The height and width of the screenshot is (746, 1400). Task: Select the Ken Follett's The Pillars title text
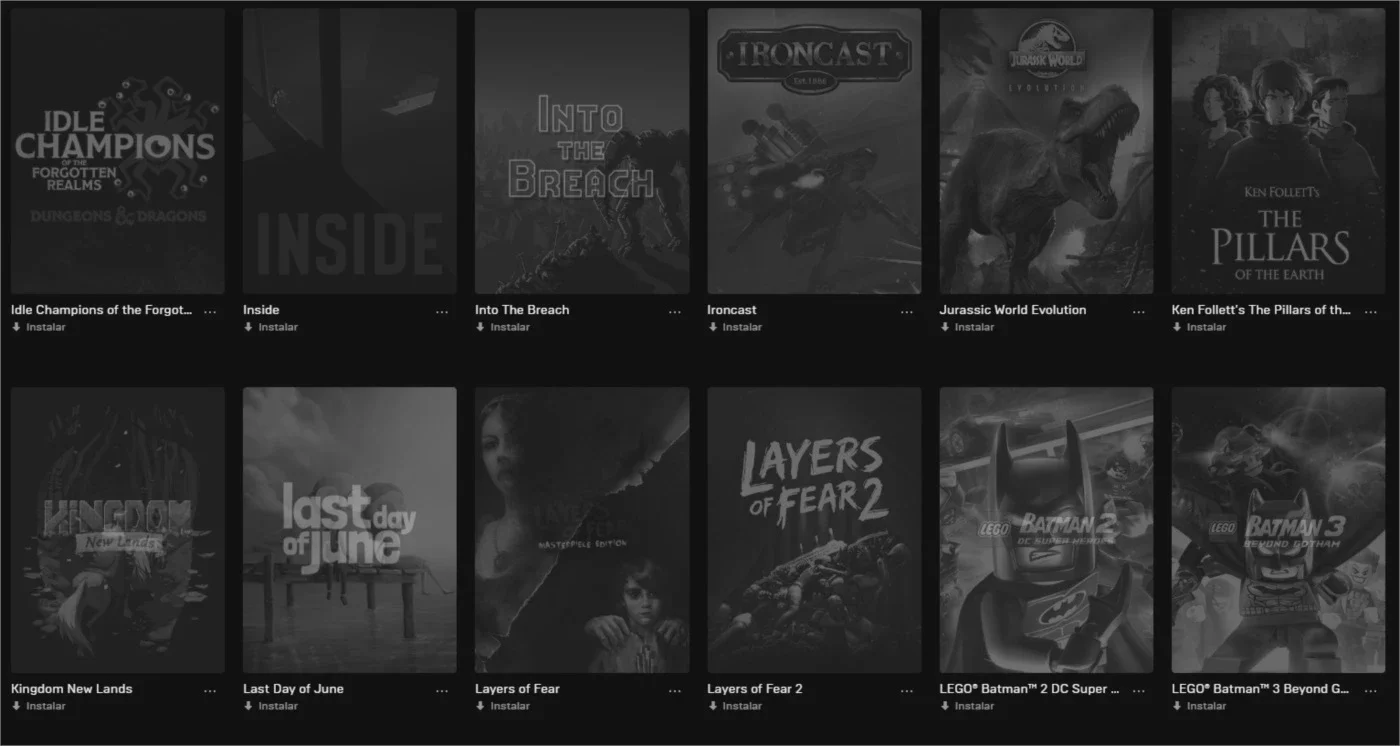pos(1261,310)
